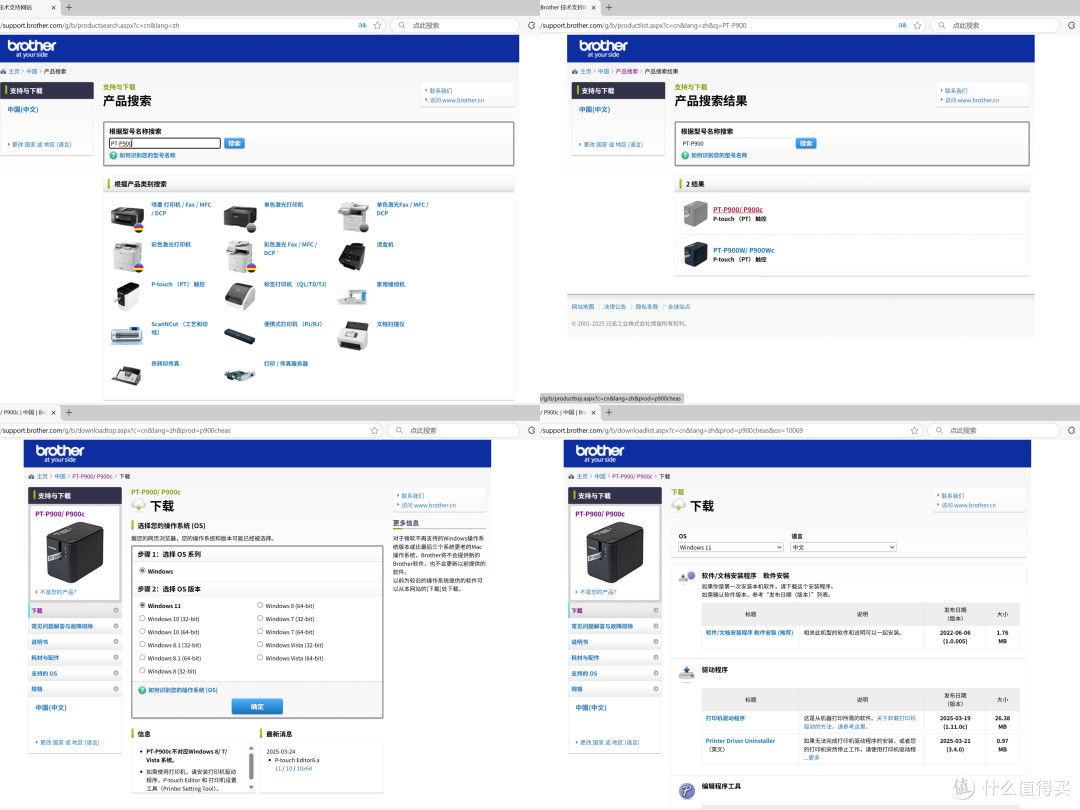Click the model name field on the search results page

736,143
